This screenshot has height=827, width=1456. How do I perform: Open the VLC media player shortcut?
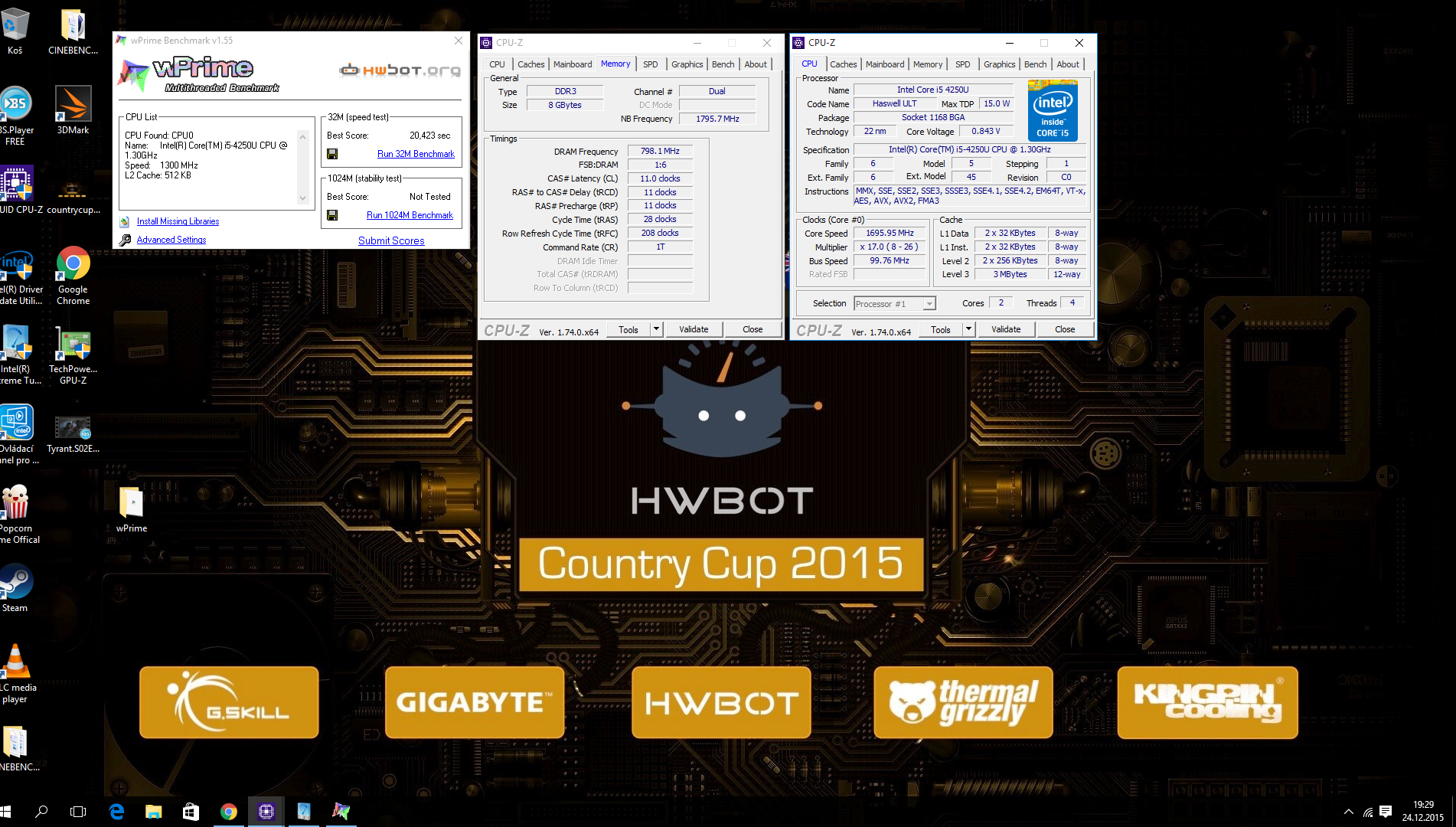point(15,672)
